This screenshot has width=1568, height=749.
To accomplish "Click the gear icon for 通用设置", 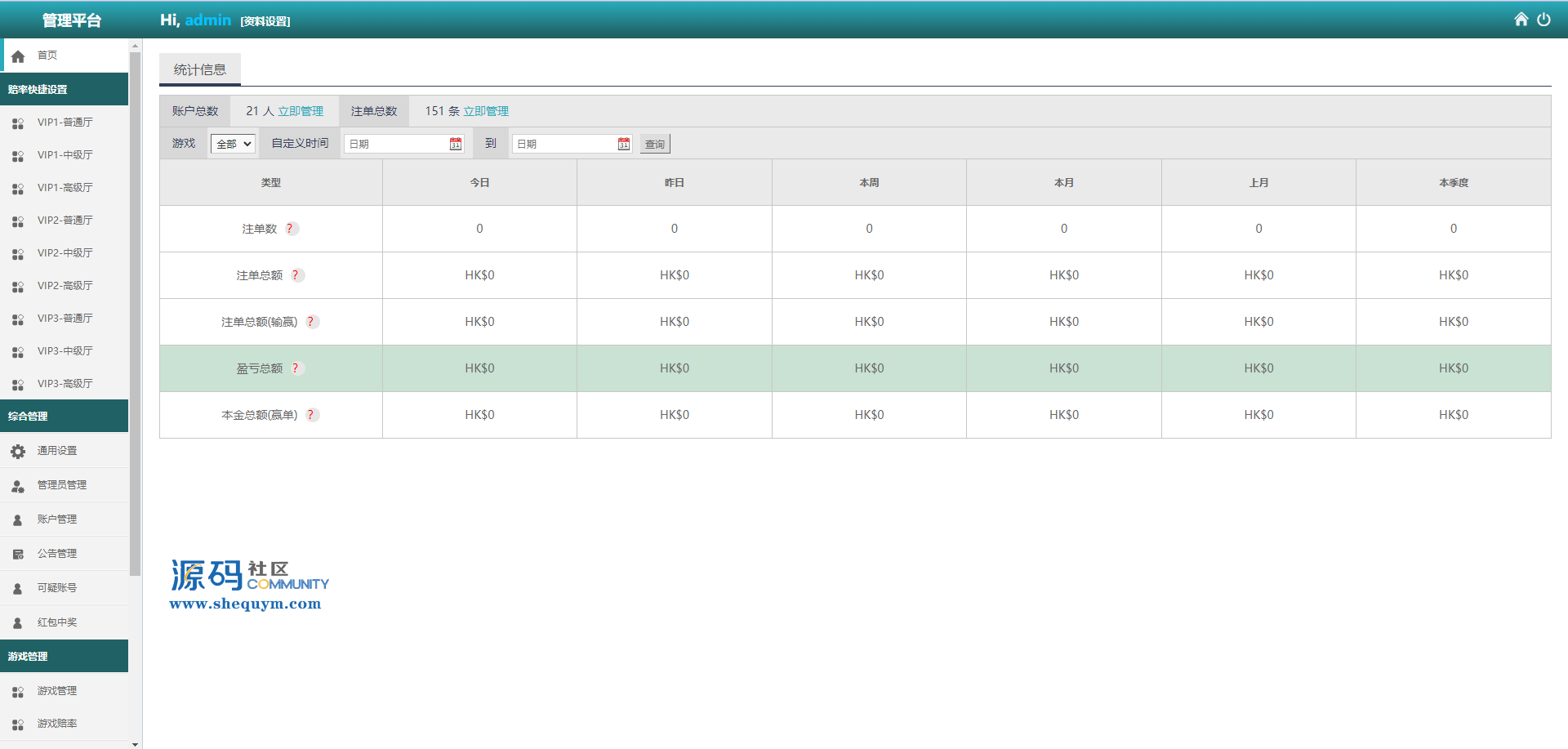I will coord(18,452).
